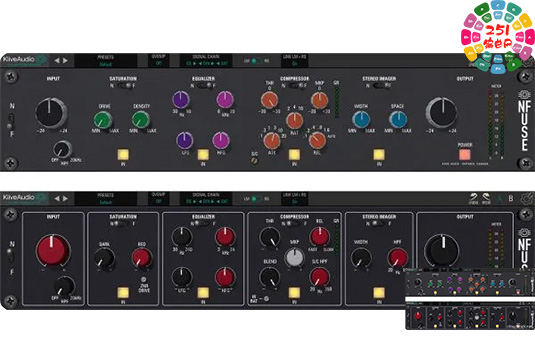Click the magenta HFG knob on the upper equalizer
Image resolution: width=535 pixels, height=363 pixels.
pyautogui.click(x=220, y=140)
